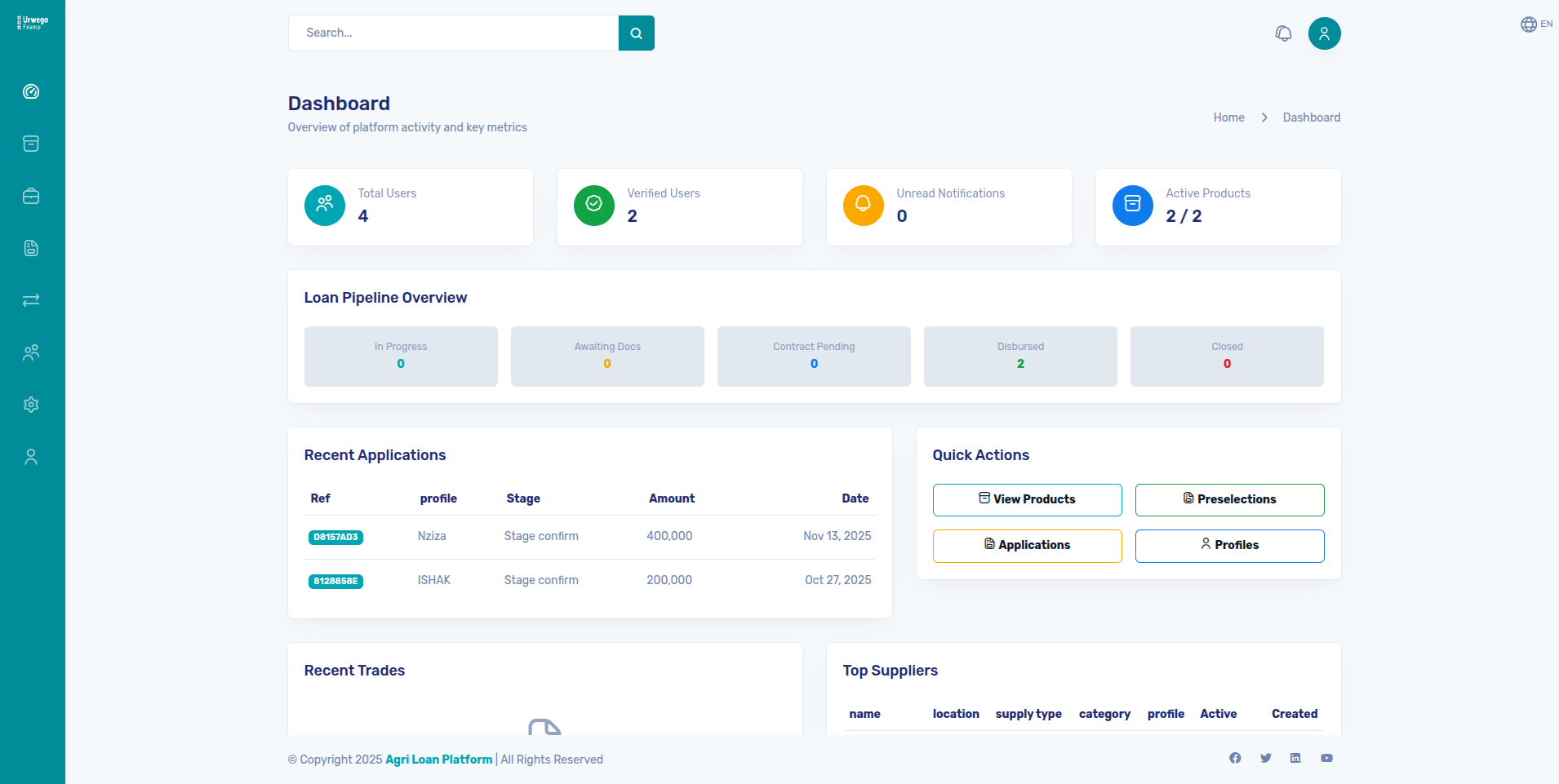This screenshot has height=784, width=1559.
Task: Click the profile person icon at sidebar bottom
Action: 31,457
